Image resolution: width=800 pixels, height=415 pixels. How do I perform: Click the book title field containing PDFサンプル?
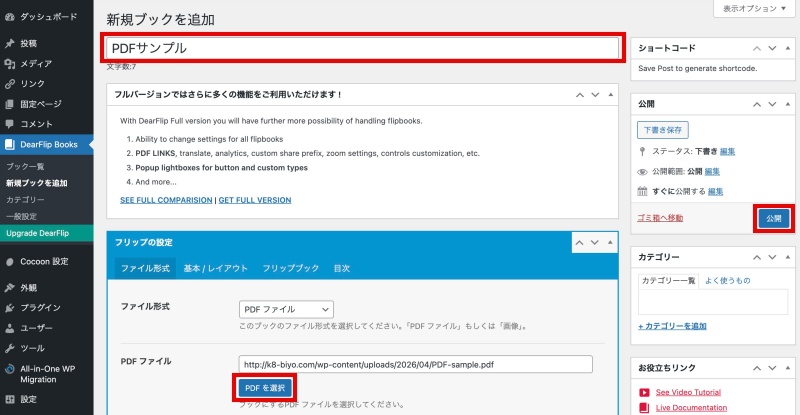362,47
